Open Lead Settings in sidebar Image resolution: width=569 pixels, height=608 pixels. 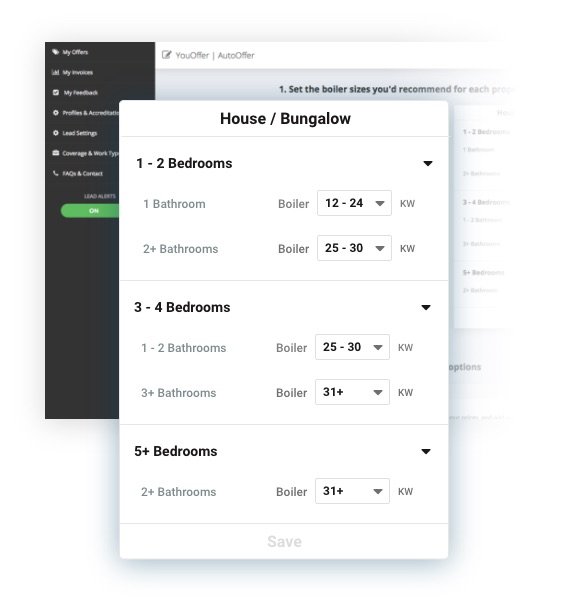80,133
